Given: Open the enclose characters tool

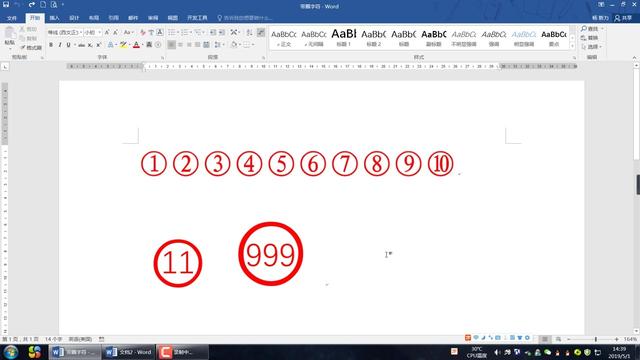Looking at the screenshot, I should click(x=158, y=45).
